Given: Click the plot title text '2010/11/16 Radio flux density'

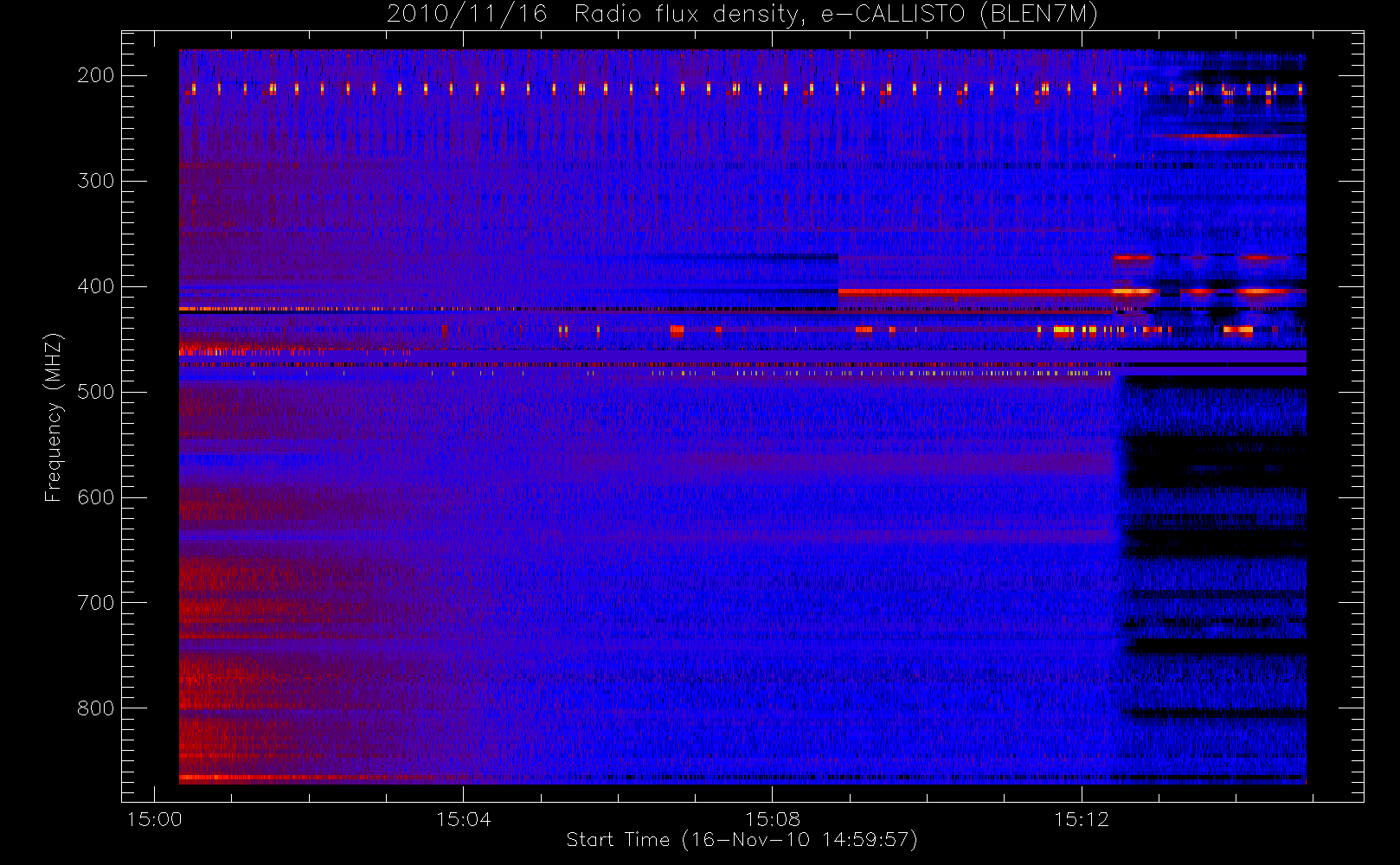Looking at the screenshot, I should point(592,14).
